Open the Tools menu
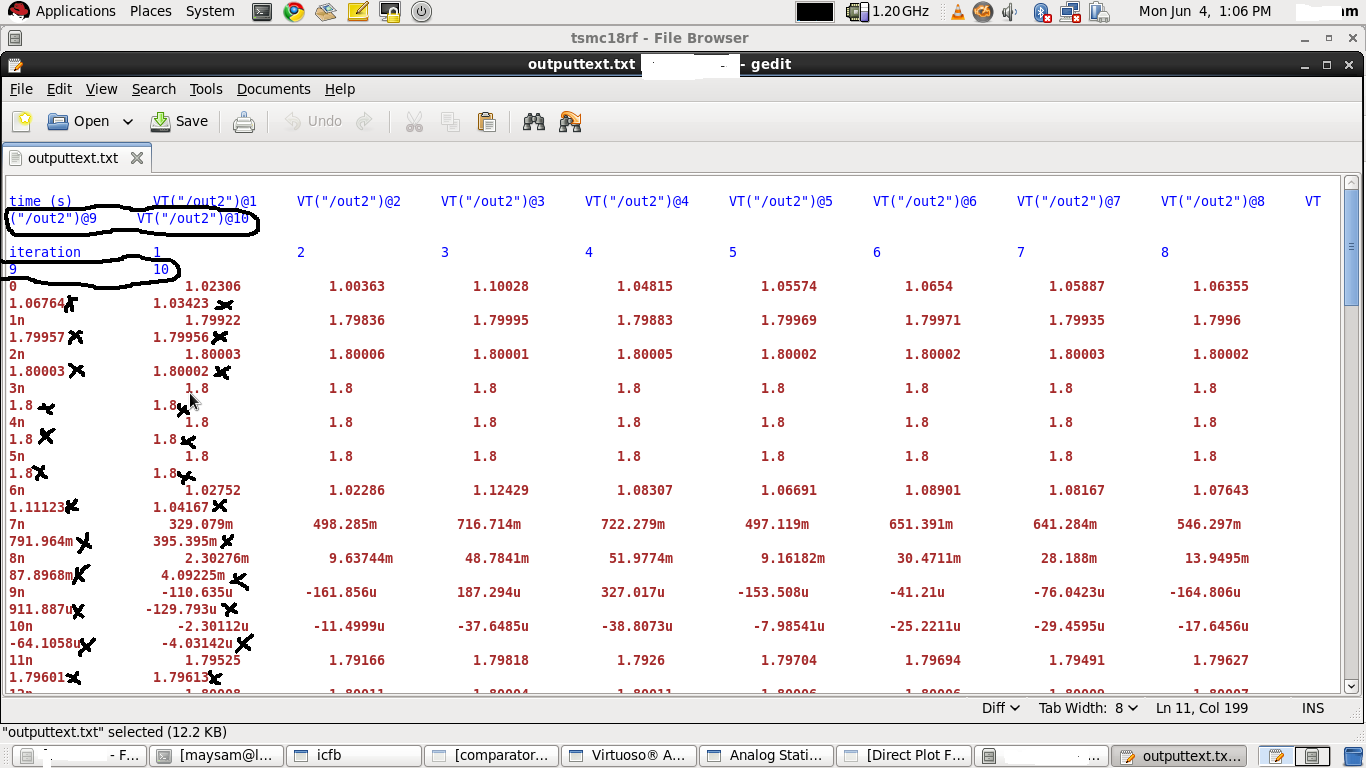This screenshot has width=1366, height=768. [206, 89]
